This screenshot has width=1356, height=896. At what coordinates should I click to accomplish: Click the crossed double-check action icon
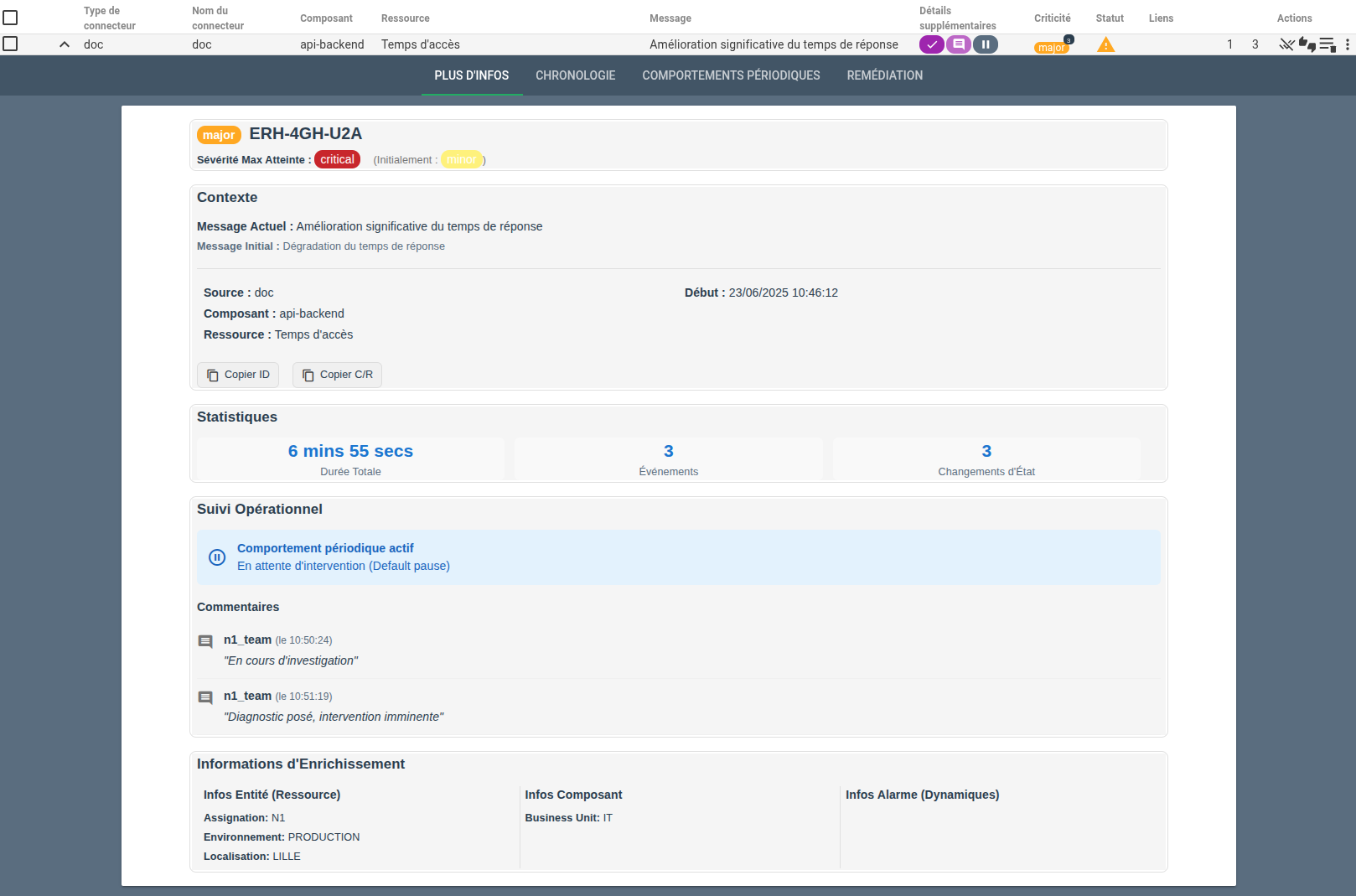click(1286, 44)
